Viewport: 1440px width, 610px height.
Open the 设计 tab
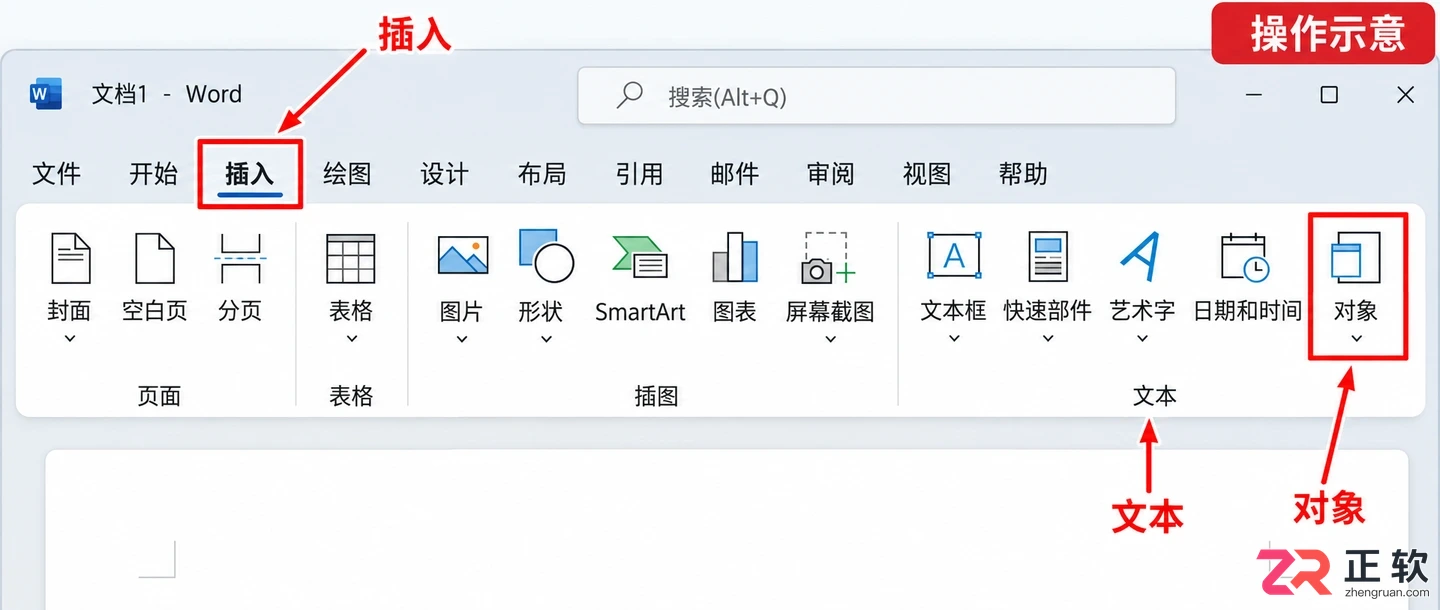click(444, 174)
